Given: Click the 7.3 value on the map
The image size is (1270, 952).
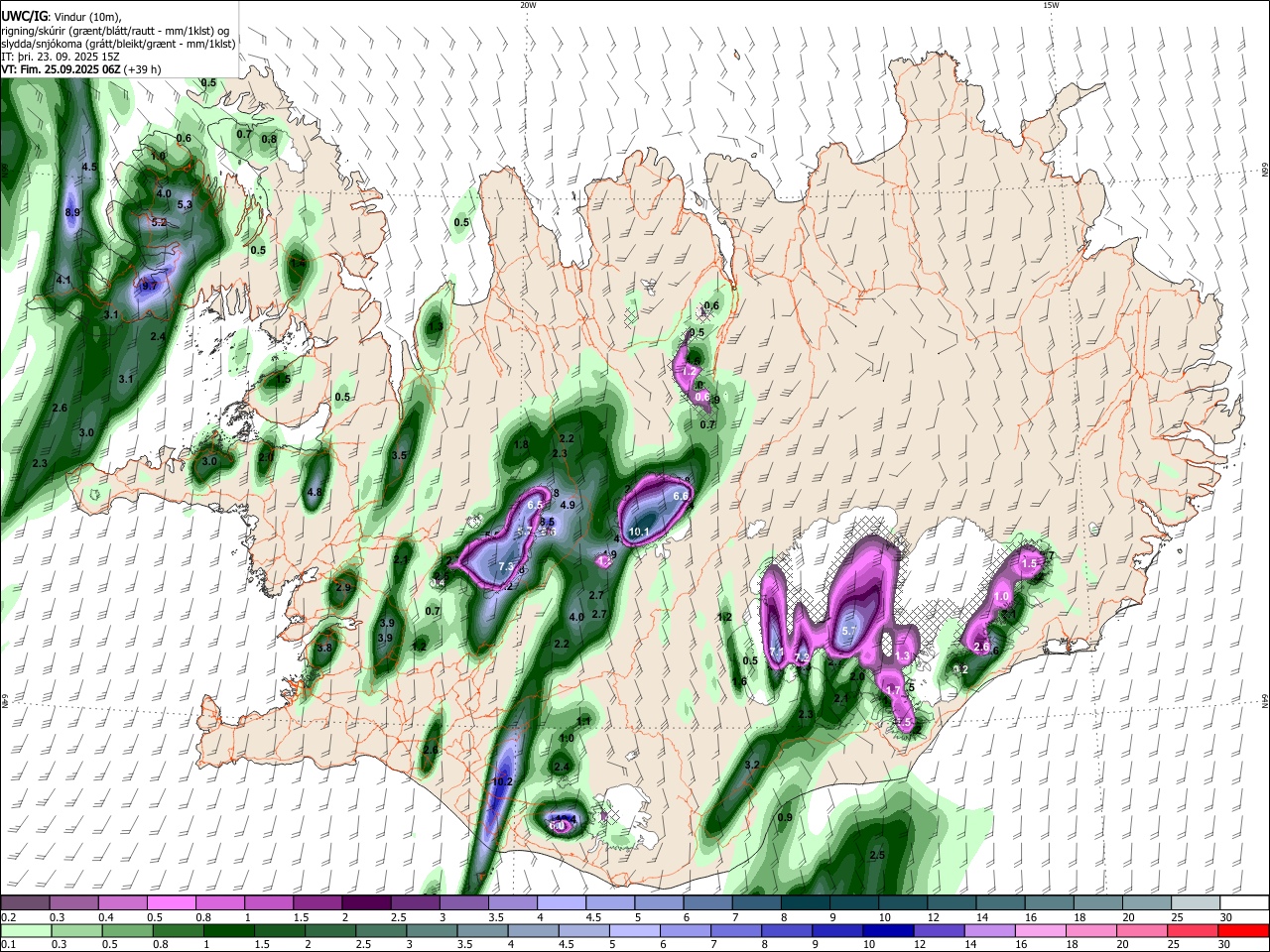Looking at the screenshot, I should click(506, 567).
